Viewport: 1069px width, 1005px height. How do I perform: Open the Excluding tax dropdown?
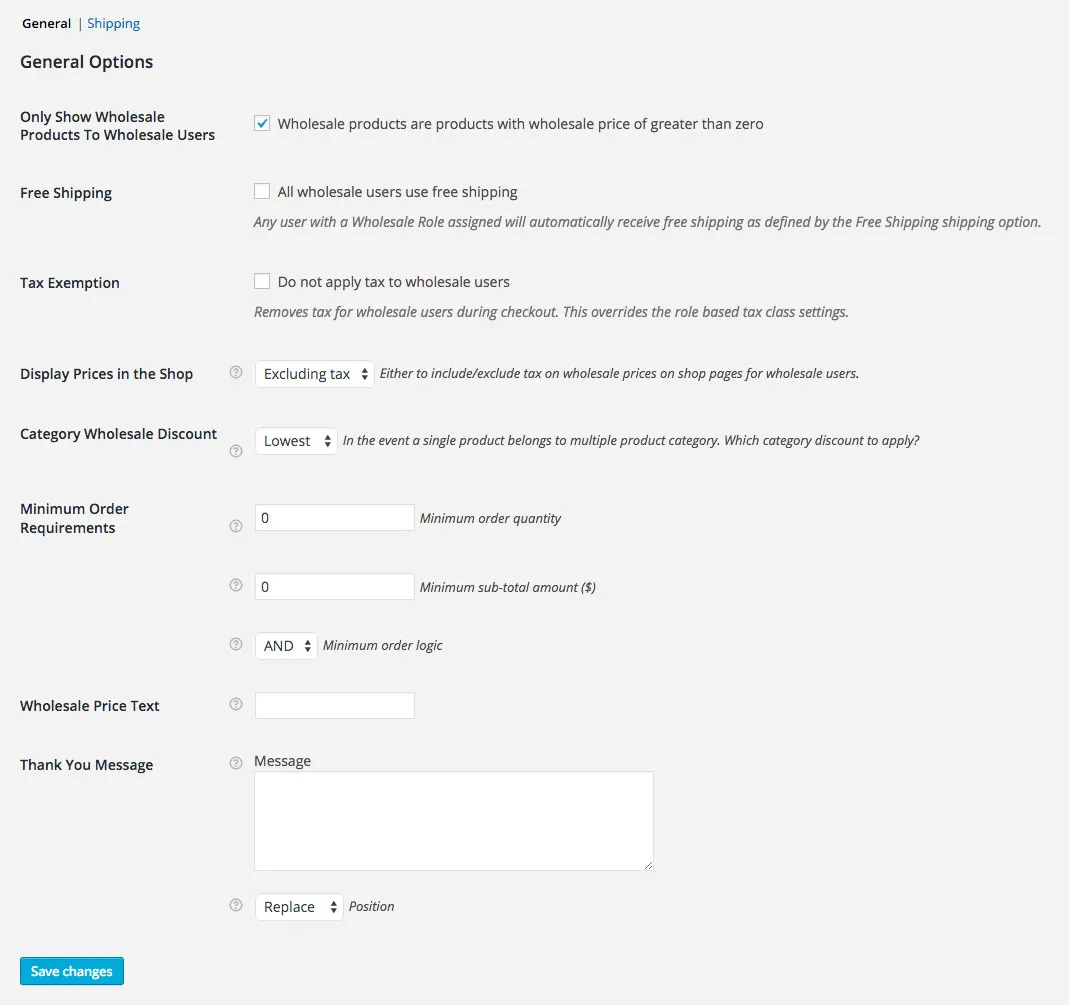tap(314, 373)
